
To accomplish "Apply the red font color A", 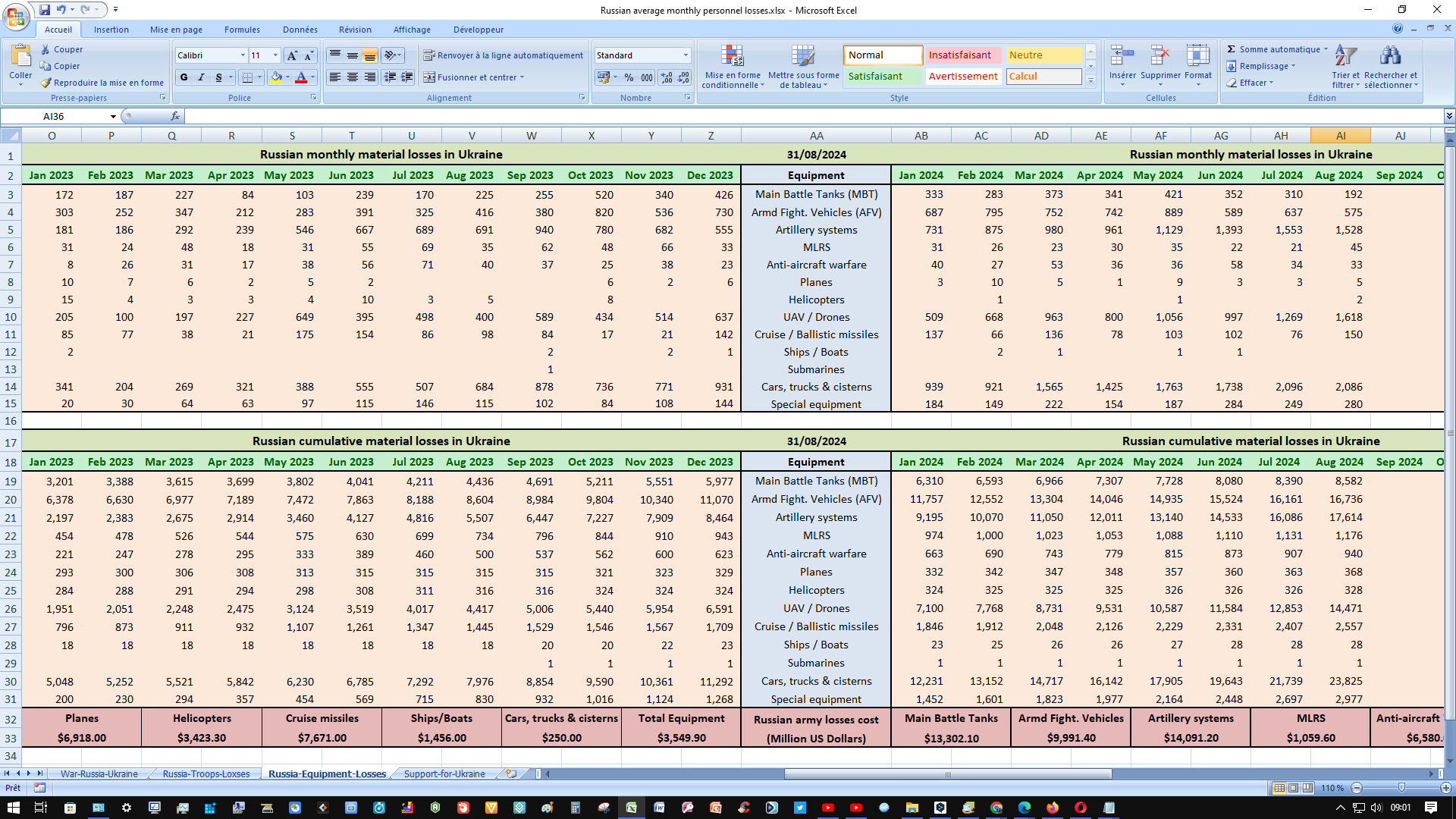I will 301,77.
